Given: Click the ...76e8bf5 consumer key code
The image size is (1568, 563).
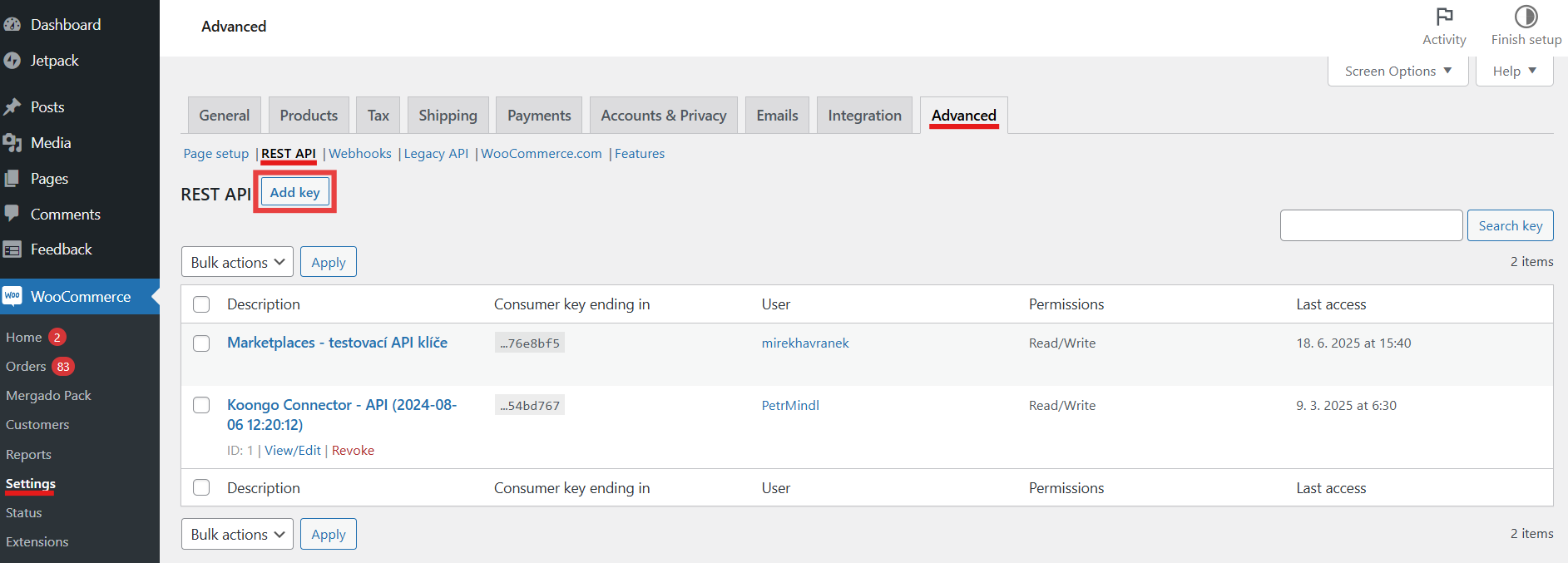Looking at the screenshot, I should click(x=530, y=343).
